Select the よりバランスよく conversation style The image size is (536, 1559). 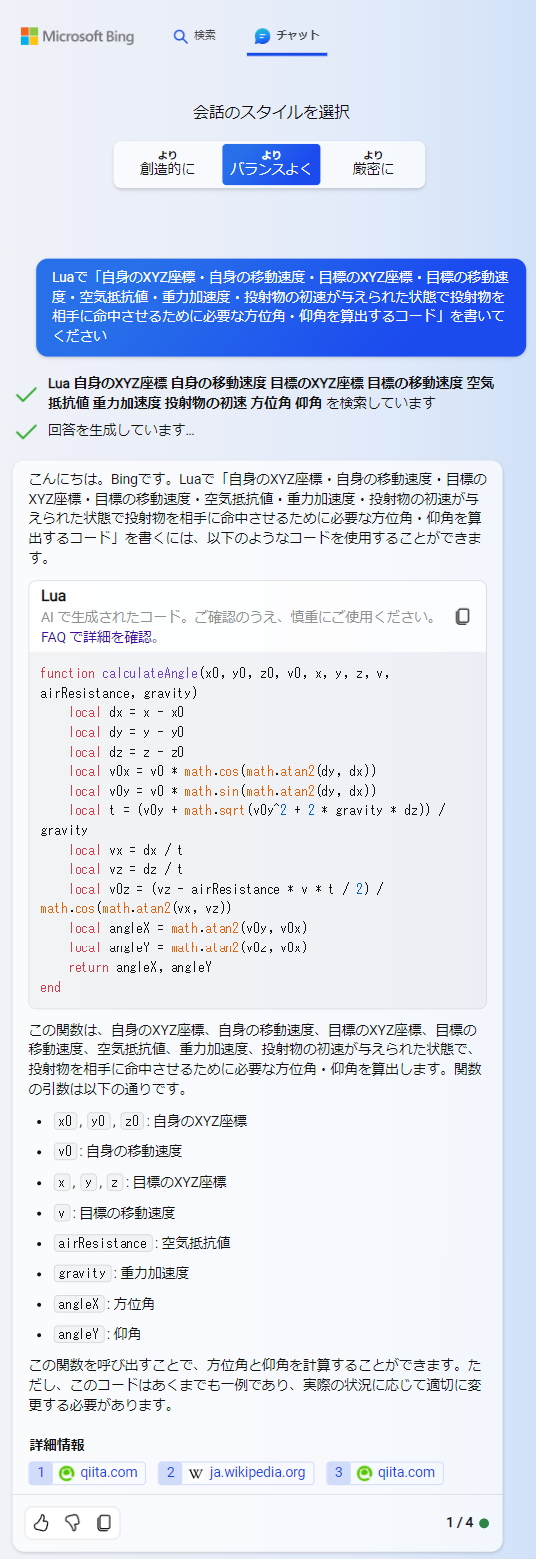(271, 164)
